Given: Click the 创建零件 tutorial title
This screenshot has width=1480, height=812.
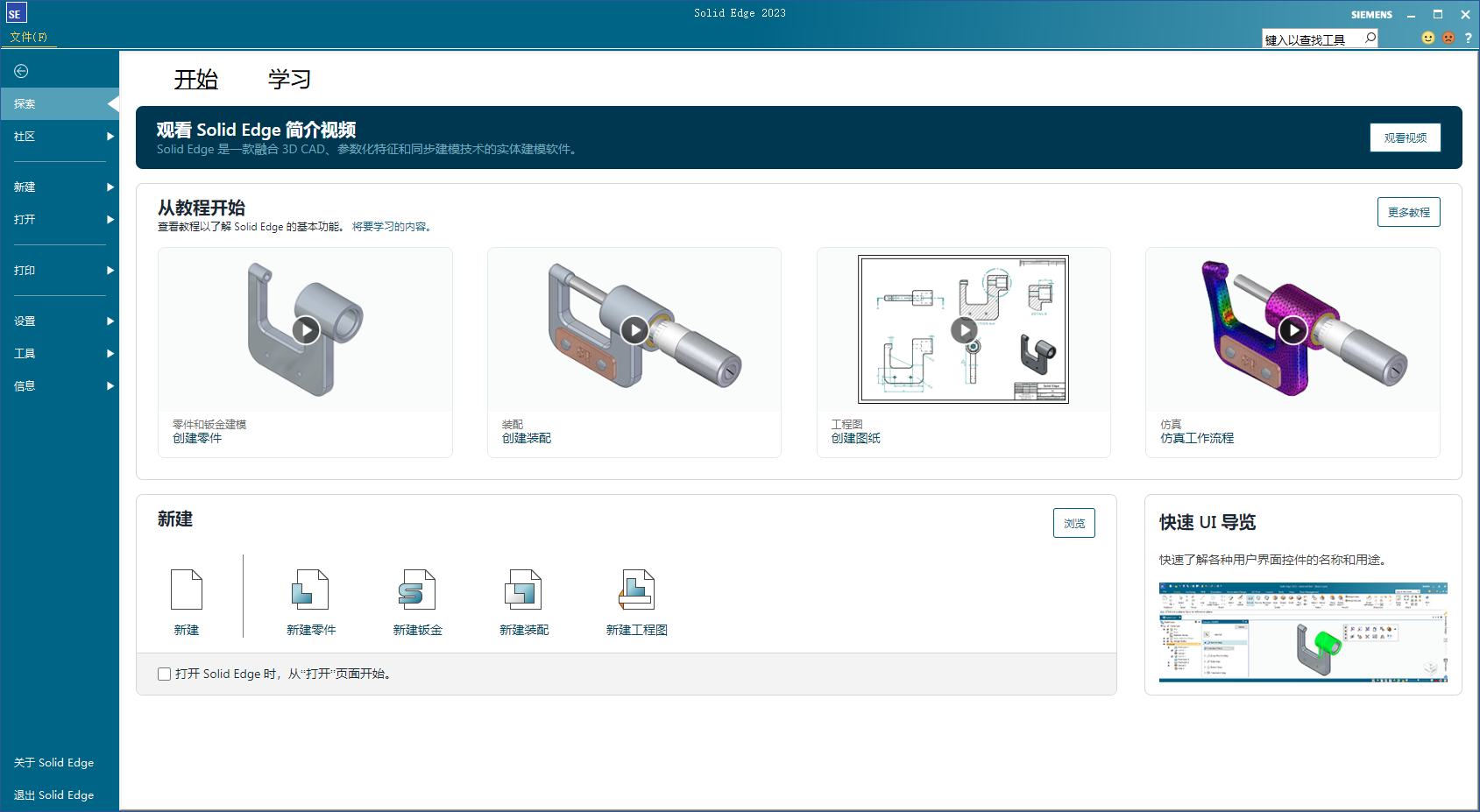Looking at the screenshot, I should click(197, 438).
